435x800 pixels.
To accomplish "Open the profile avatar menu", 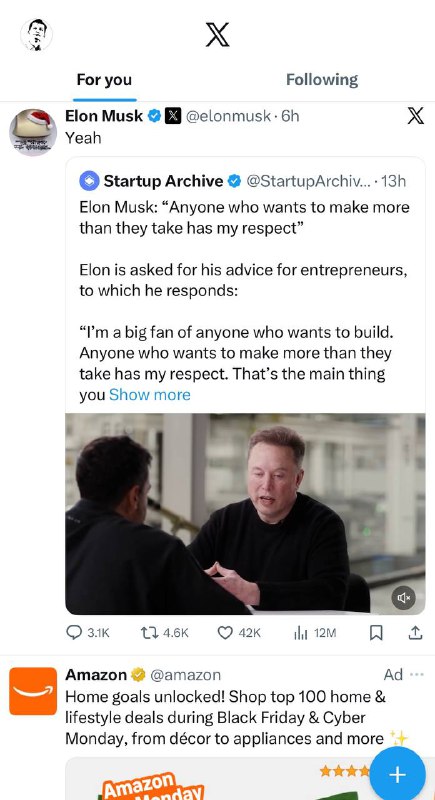I will [x=36, y=35].
